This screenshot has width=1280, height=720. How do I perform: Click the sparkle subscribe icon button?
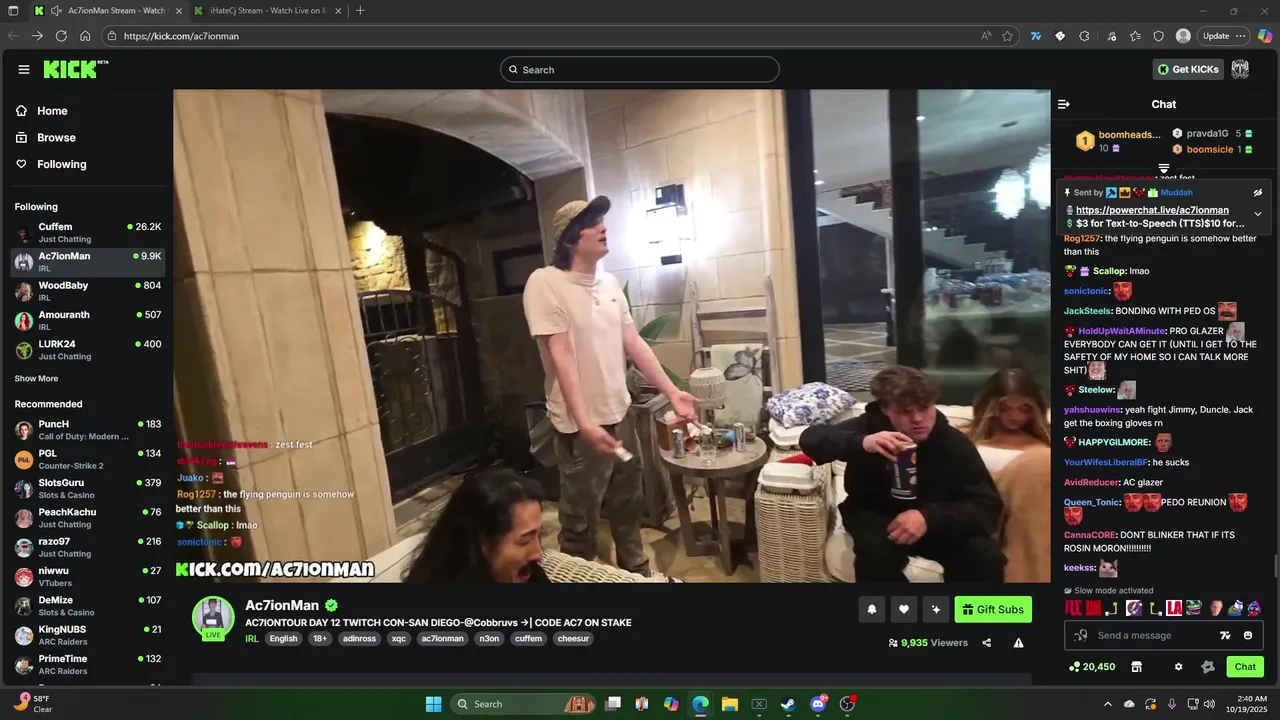coord(936,609)
